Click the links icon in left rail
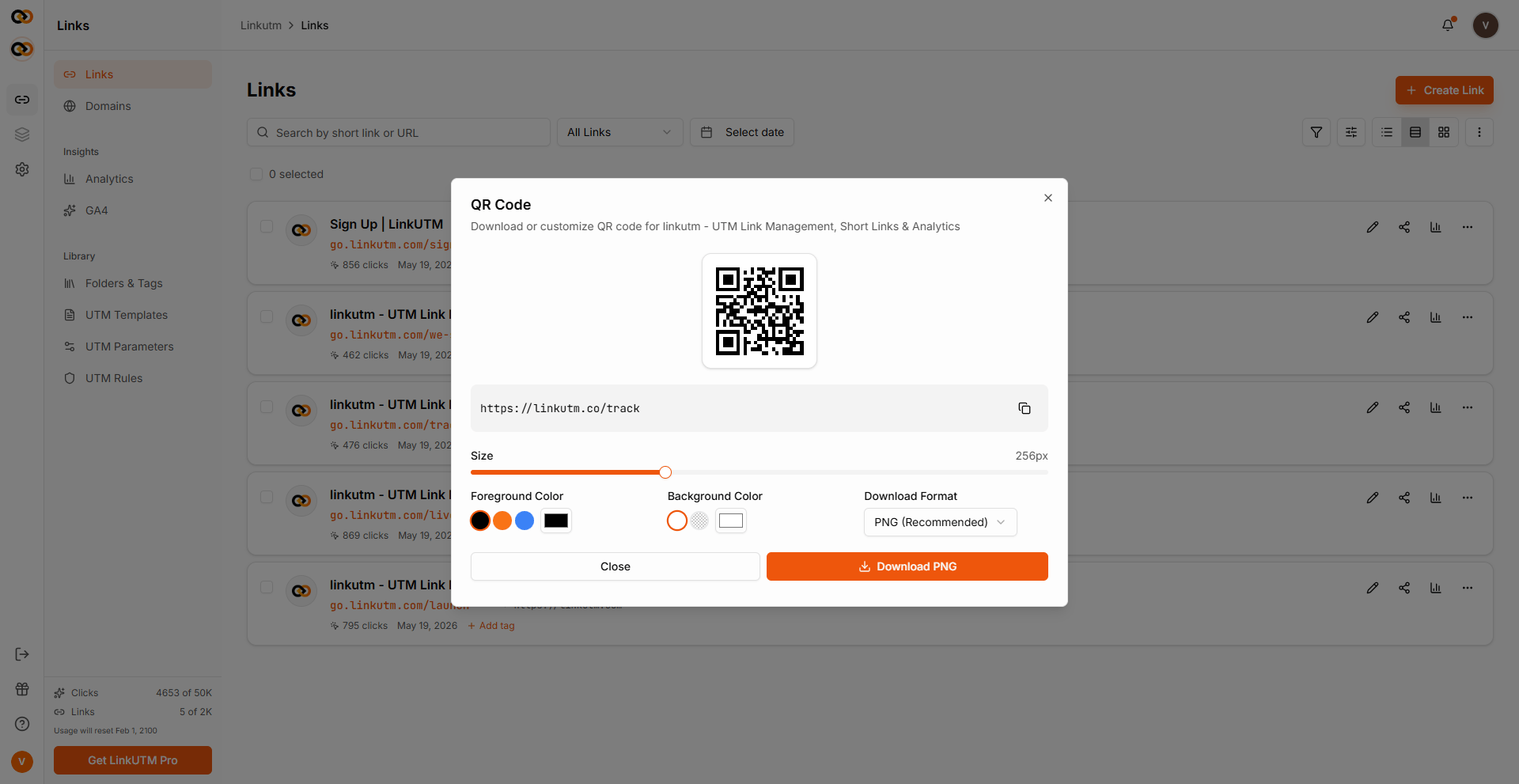The height and width of the screenshot is (784, 1519). click(22, 100)
